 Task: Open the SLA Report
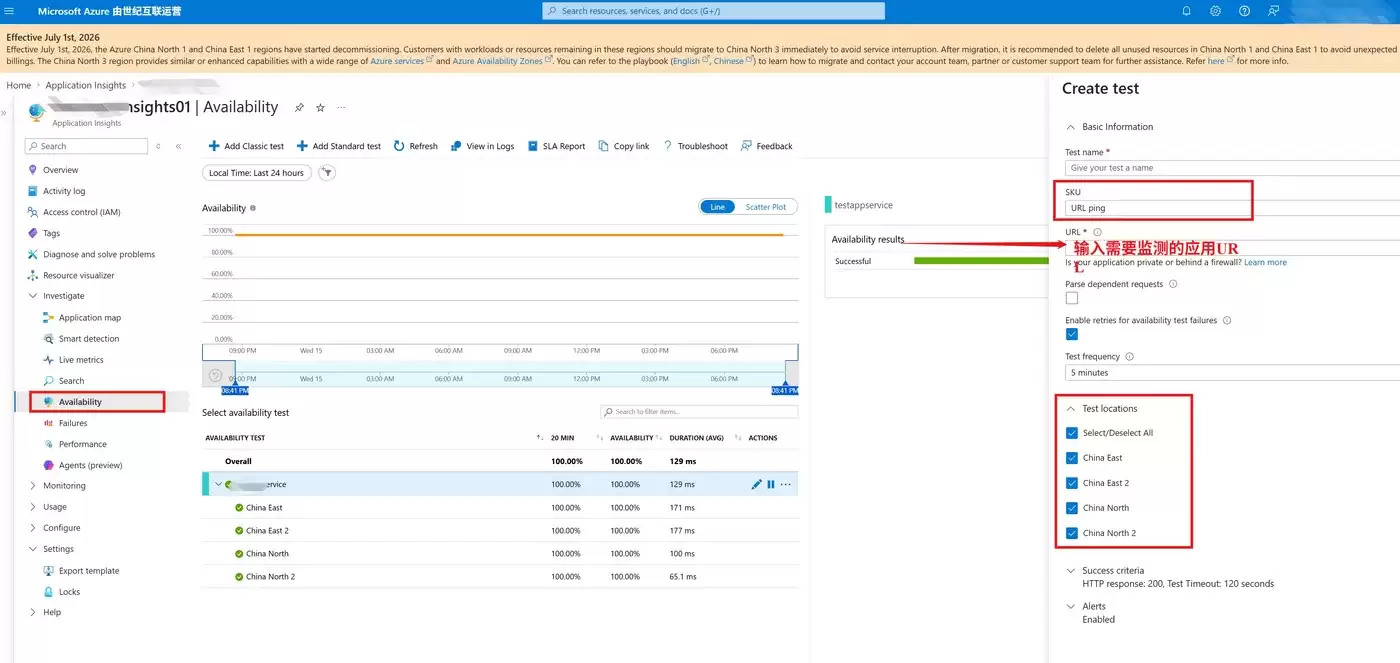pyautogui.click(x=557, y=146)
